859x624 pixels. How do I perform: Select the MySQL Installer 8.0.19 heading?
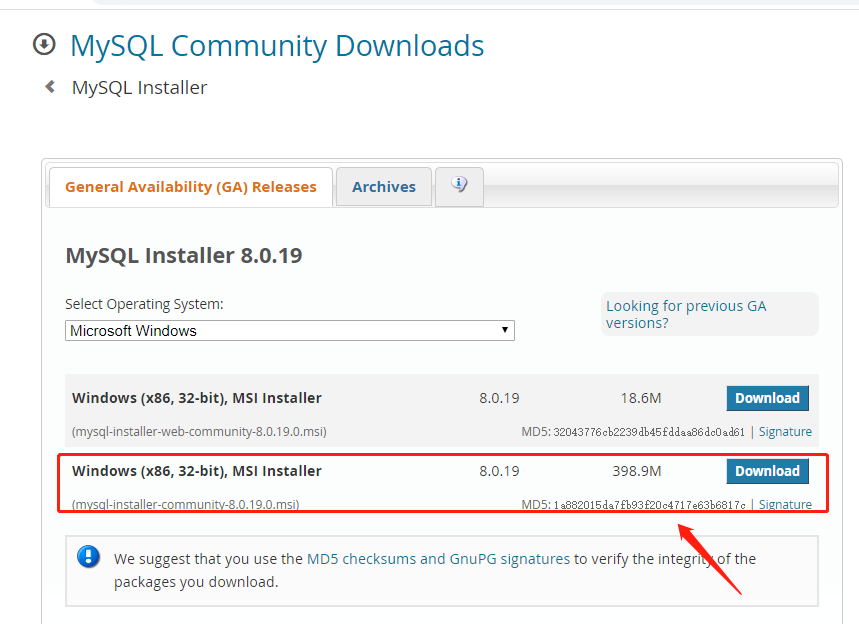pyautogui.click(x=184, y=255)
